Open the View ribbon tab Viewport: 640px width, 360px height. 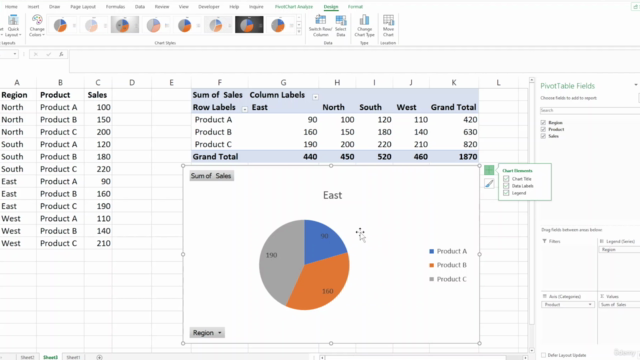[x=184, y=7]
